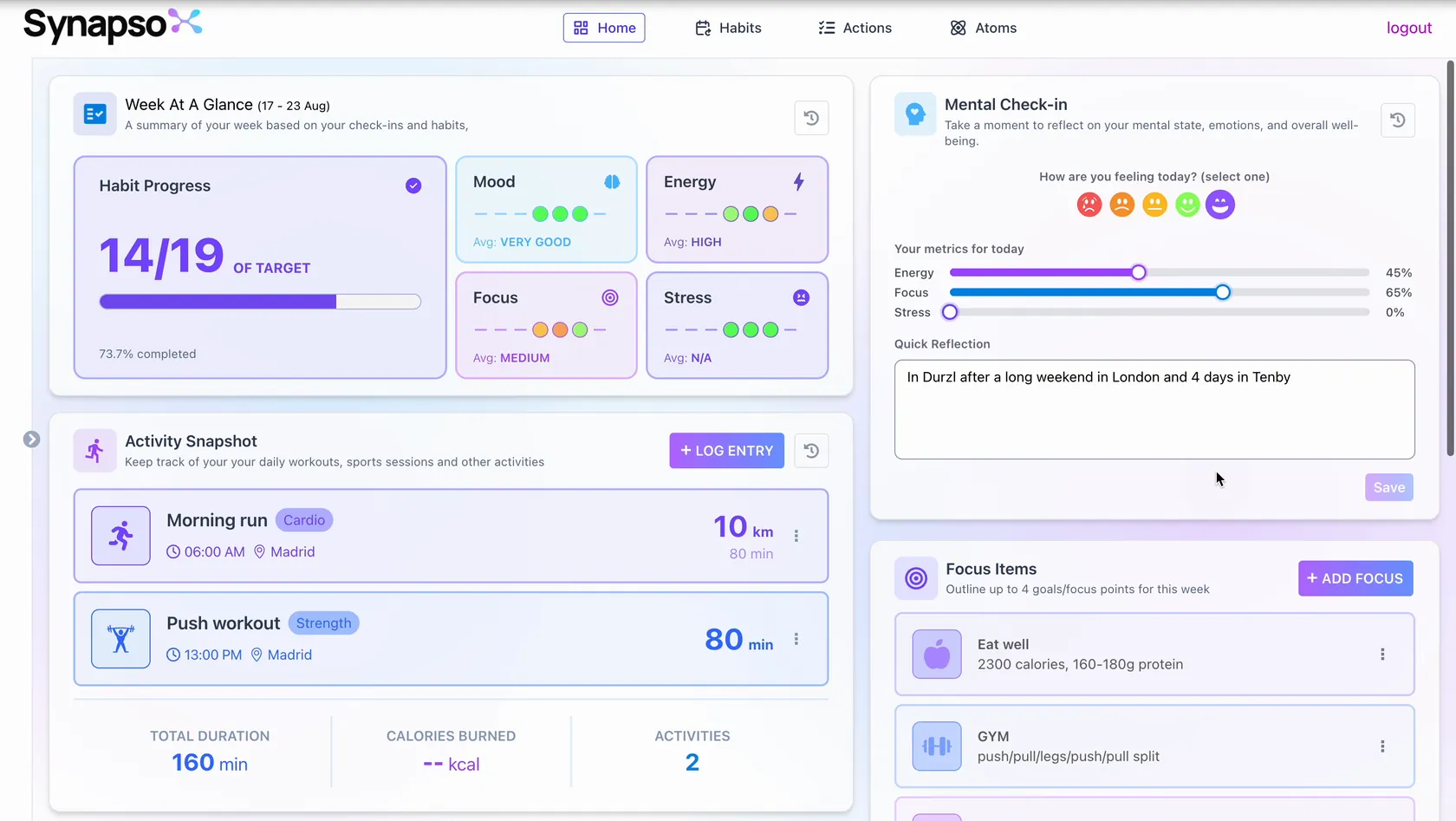The height and width of the screenshot is (821, 1456).
Task: Click the '14/19' habit count
Action: tap(161, 257)
